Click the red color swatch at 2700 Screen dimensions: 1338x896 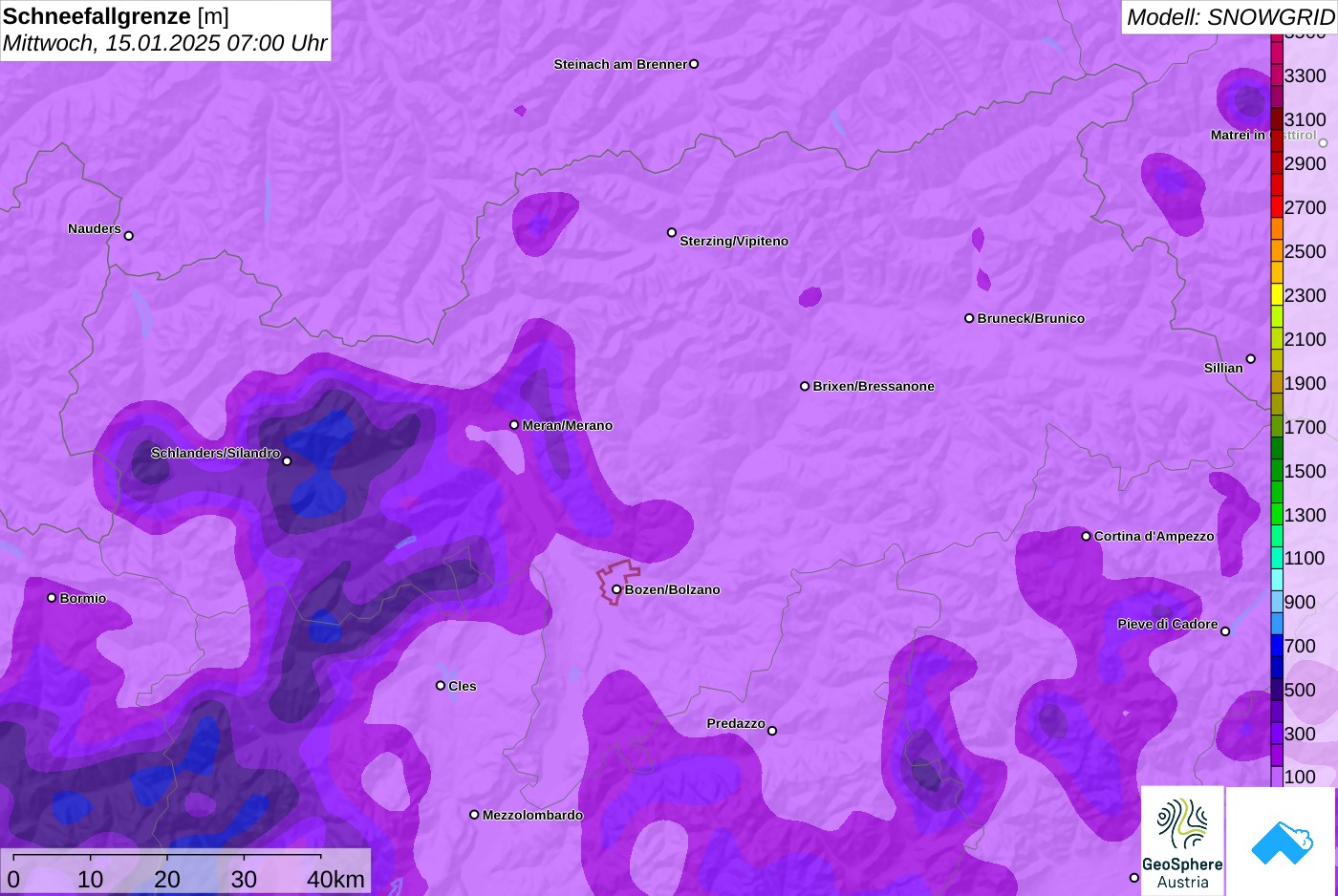coord(1277,207)
